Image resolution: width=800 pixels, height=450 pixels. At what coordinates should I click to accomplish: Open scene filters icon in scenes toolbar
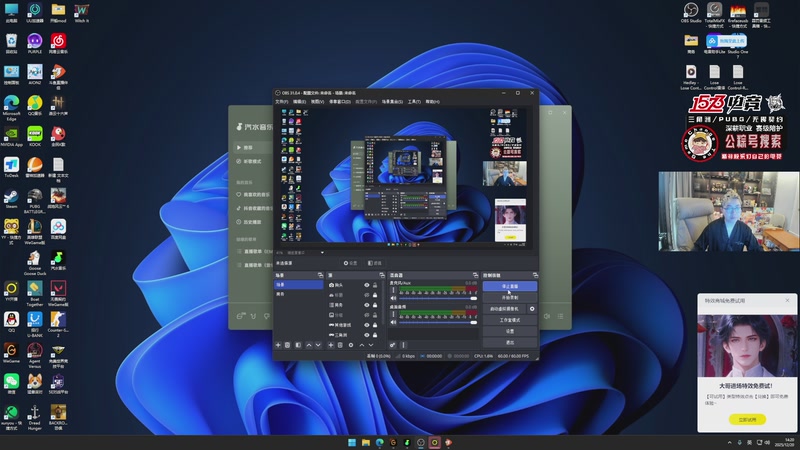click(298, 345)
